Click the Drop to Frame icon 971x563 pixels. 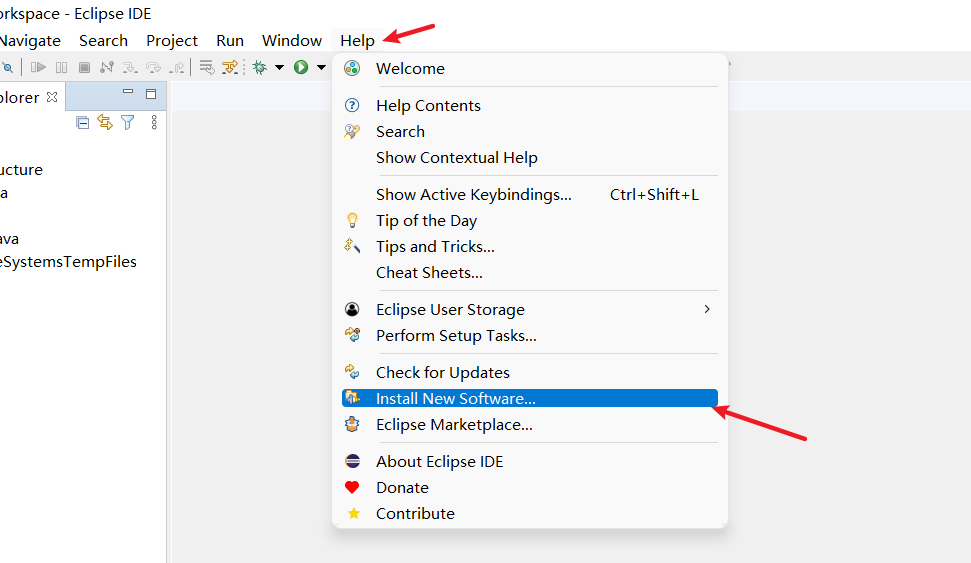[x=207, y=67]
